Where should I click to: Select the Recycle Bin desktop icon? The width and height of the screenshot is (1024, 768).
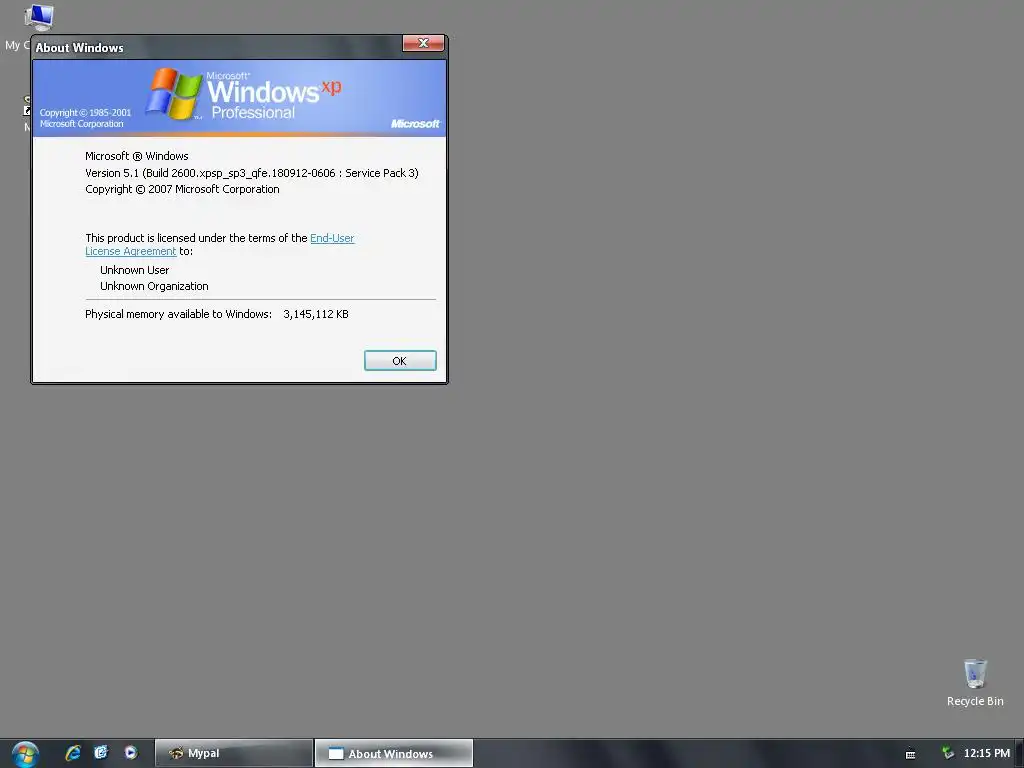coord(975,682)
